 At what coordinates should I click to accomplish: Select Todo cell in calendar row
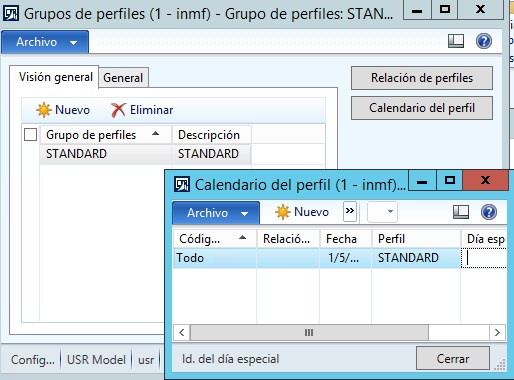click(x=215, y=258)
